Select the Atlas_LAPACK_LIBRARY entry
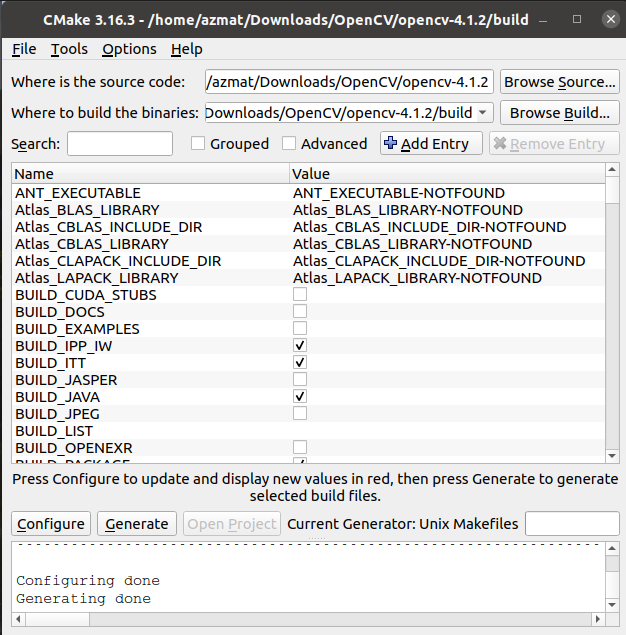Screen dimensions: 626x635 pos(96,278)
